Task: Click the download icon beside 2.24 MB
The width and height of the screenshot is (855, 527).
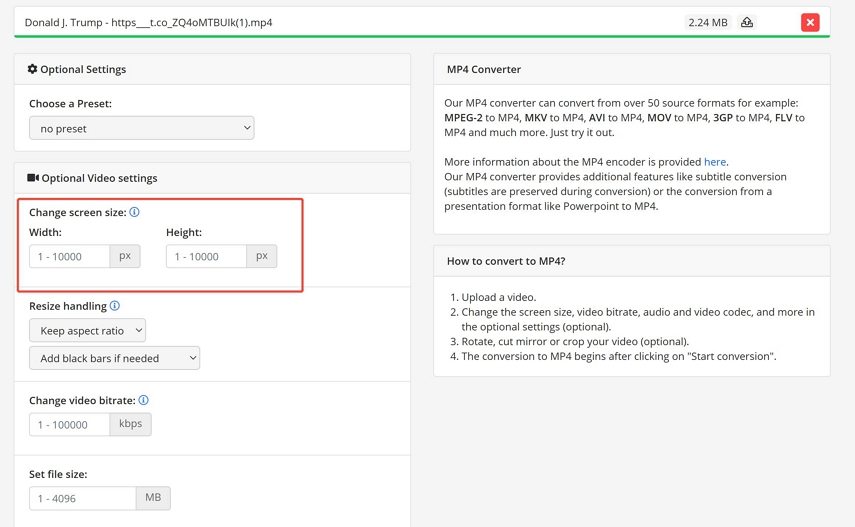Action: pyautogui.click(x=747, y=22)
